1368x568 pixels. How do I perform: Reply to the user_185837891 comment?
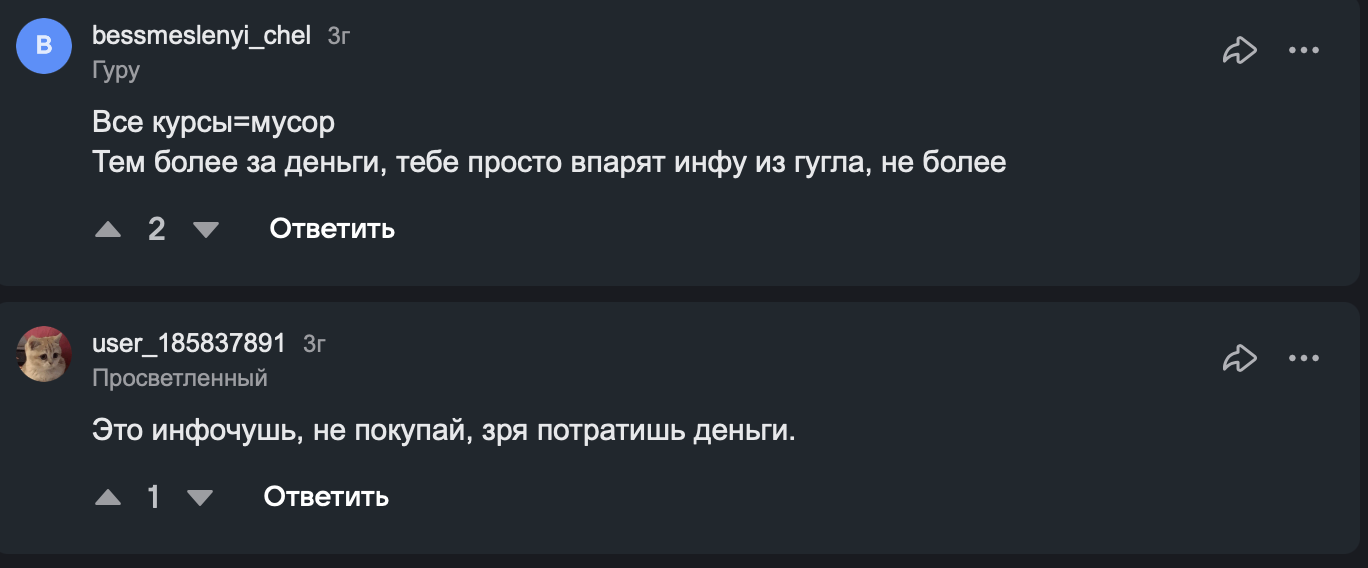tap(326, 496)
